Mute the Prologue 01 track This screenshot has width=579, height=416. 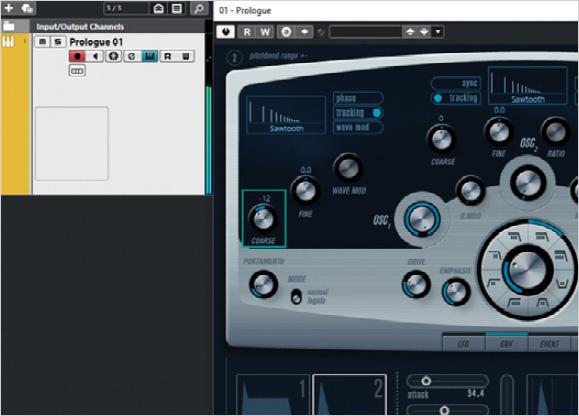(x=42, y=41)
